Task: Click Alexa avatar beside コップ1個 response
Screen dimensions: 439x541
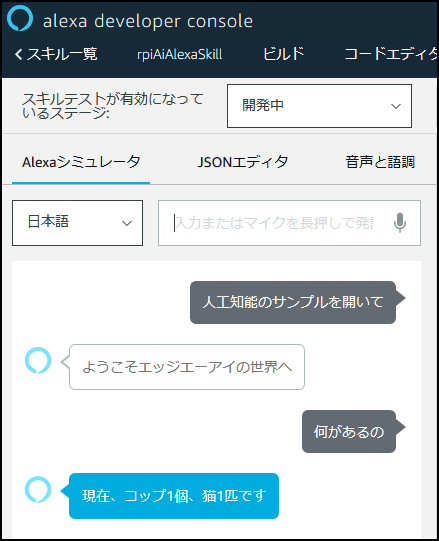Action: (38, 490)
